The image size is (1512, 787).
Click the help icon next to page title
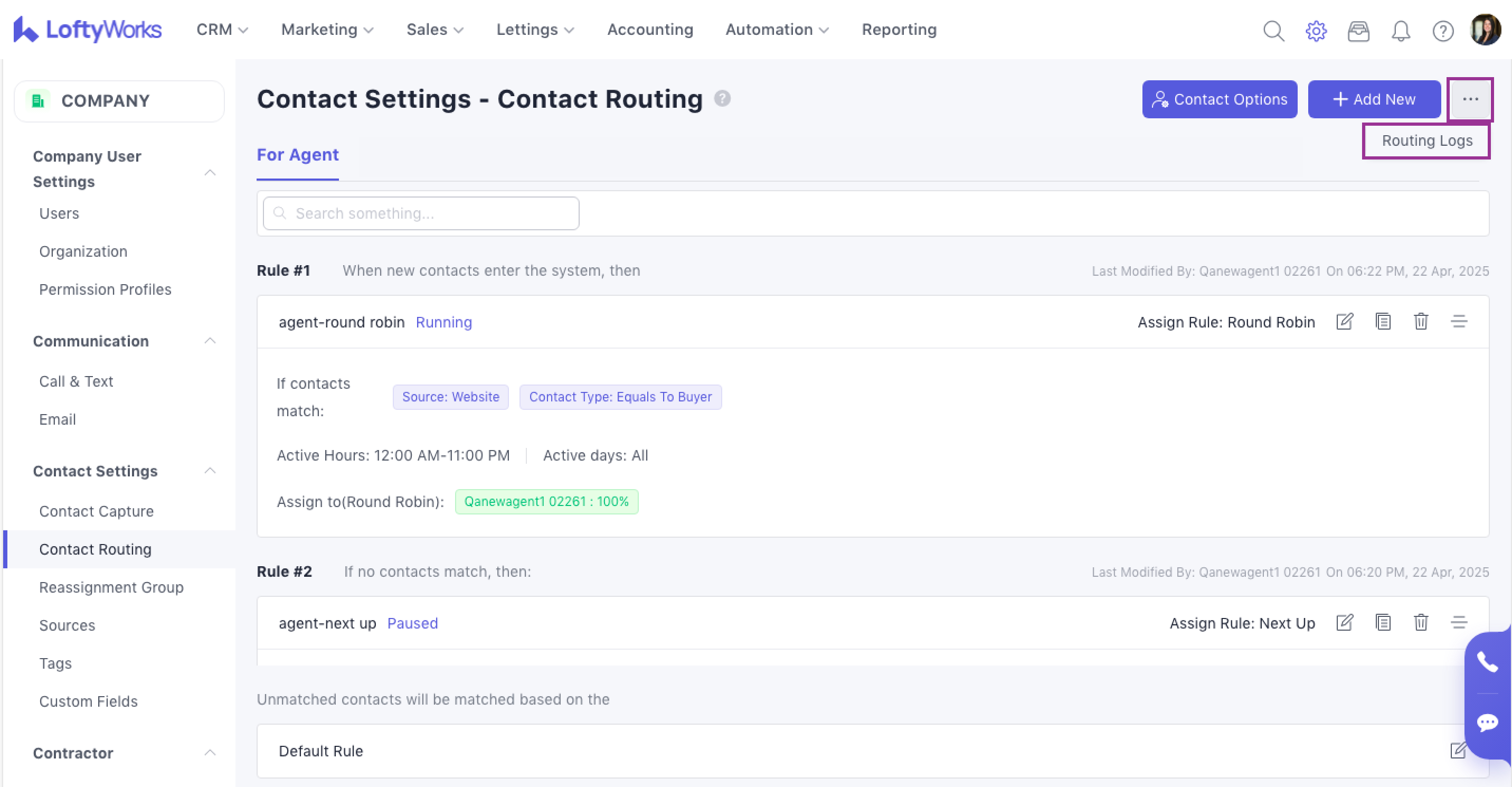[722, 99]
